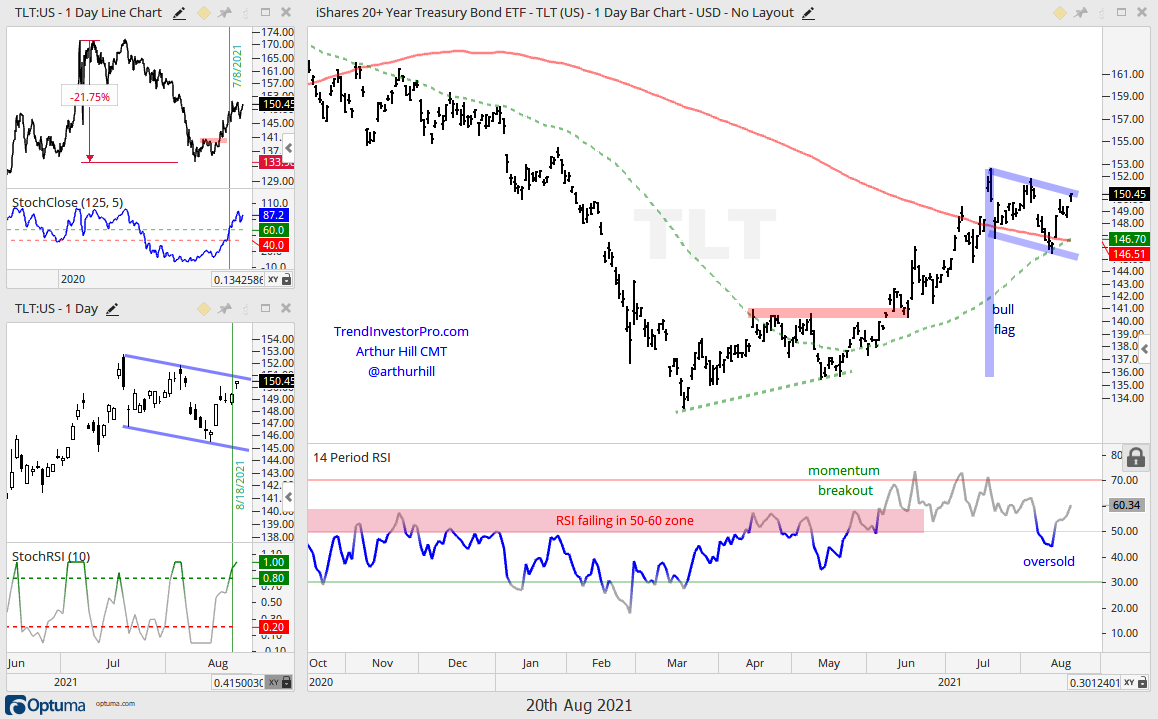Image resolution: width=1158 pixels, height=719 pixels.
Task: Click the green 0.80 StochRSI level tag
Action: click(273, 578)
